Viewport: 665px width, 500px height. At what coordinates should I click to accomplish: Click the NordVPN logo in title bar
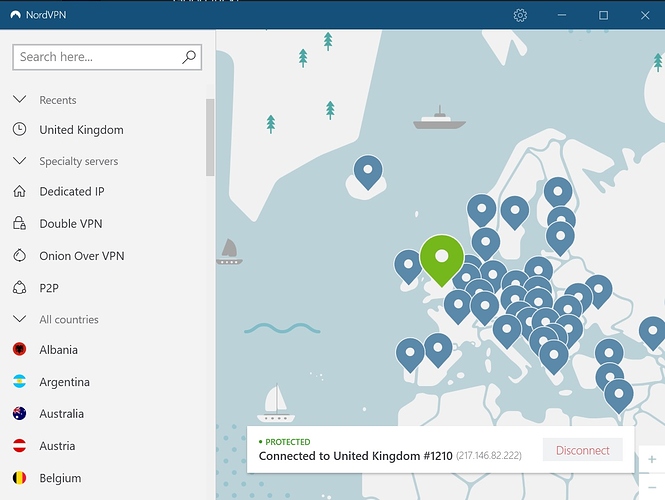click(x=16, y=15)
